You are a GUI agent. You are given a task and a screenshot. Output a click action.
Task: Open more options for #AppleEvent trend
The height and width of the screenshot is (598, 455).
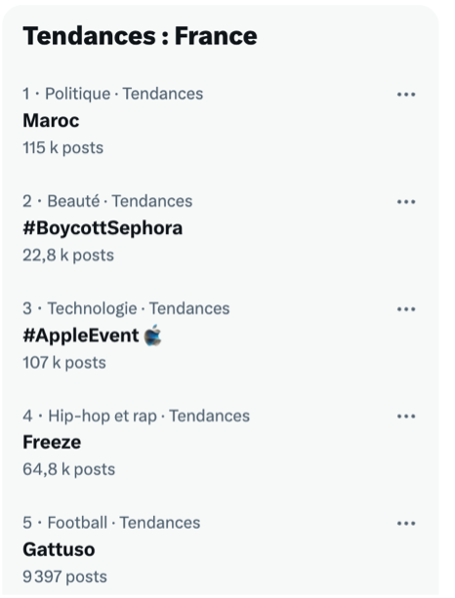coord(406,309)
